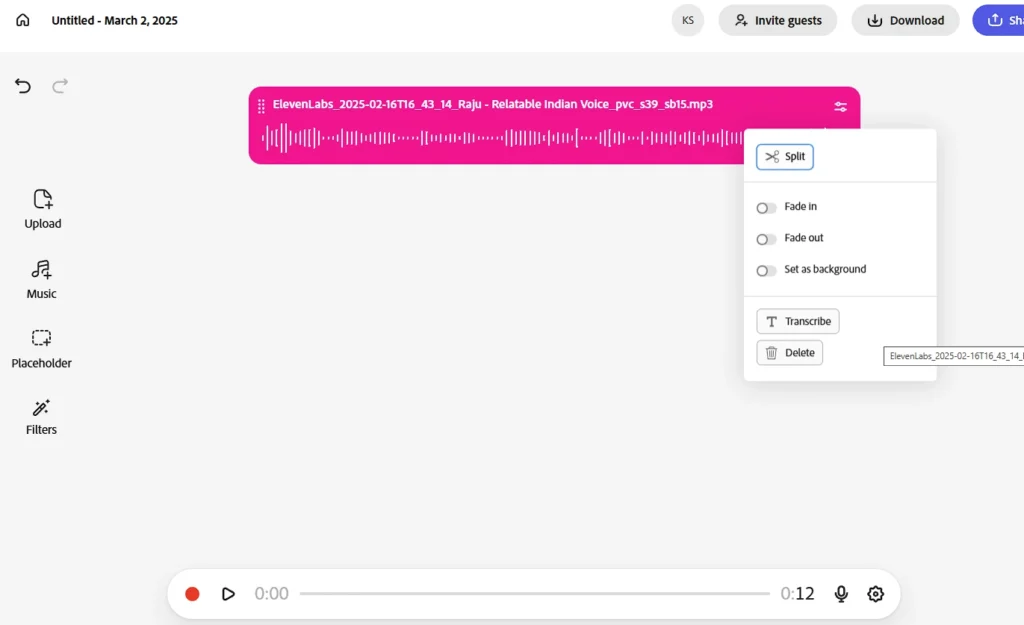
Task: Delete the selected clip
Action: click(789, 352)
